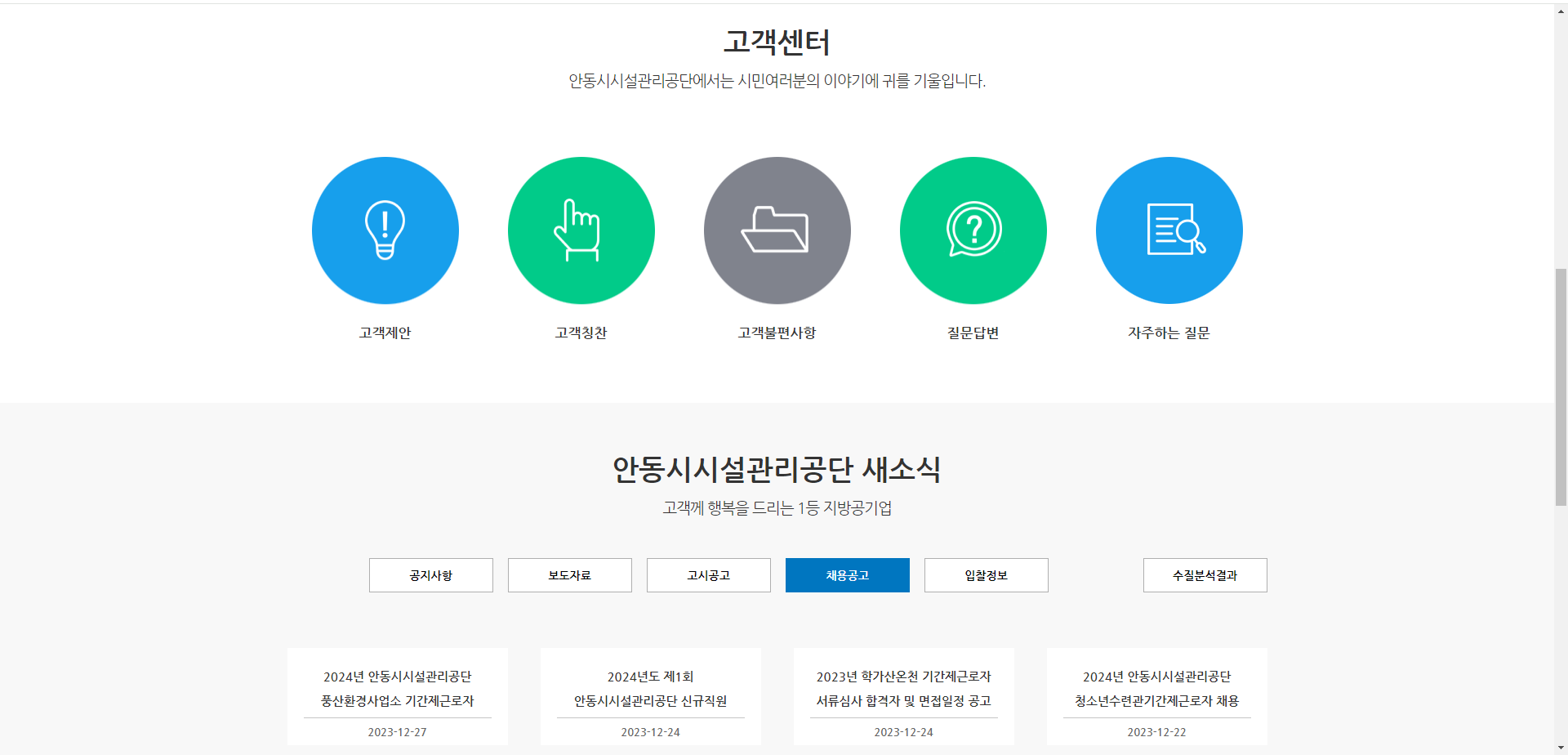Click the 안동시시설관리공단 새소식 heading
The height and width of the screenshot is (755, 1568).
click(x=777, y=469)
